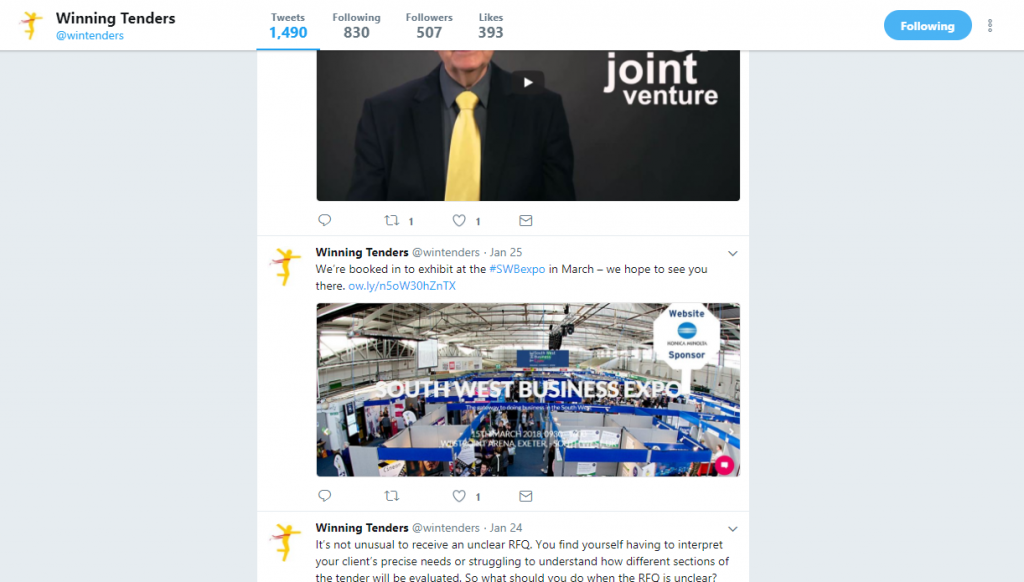
Task: Play the joint venture video
Action: point(528,82)
